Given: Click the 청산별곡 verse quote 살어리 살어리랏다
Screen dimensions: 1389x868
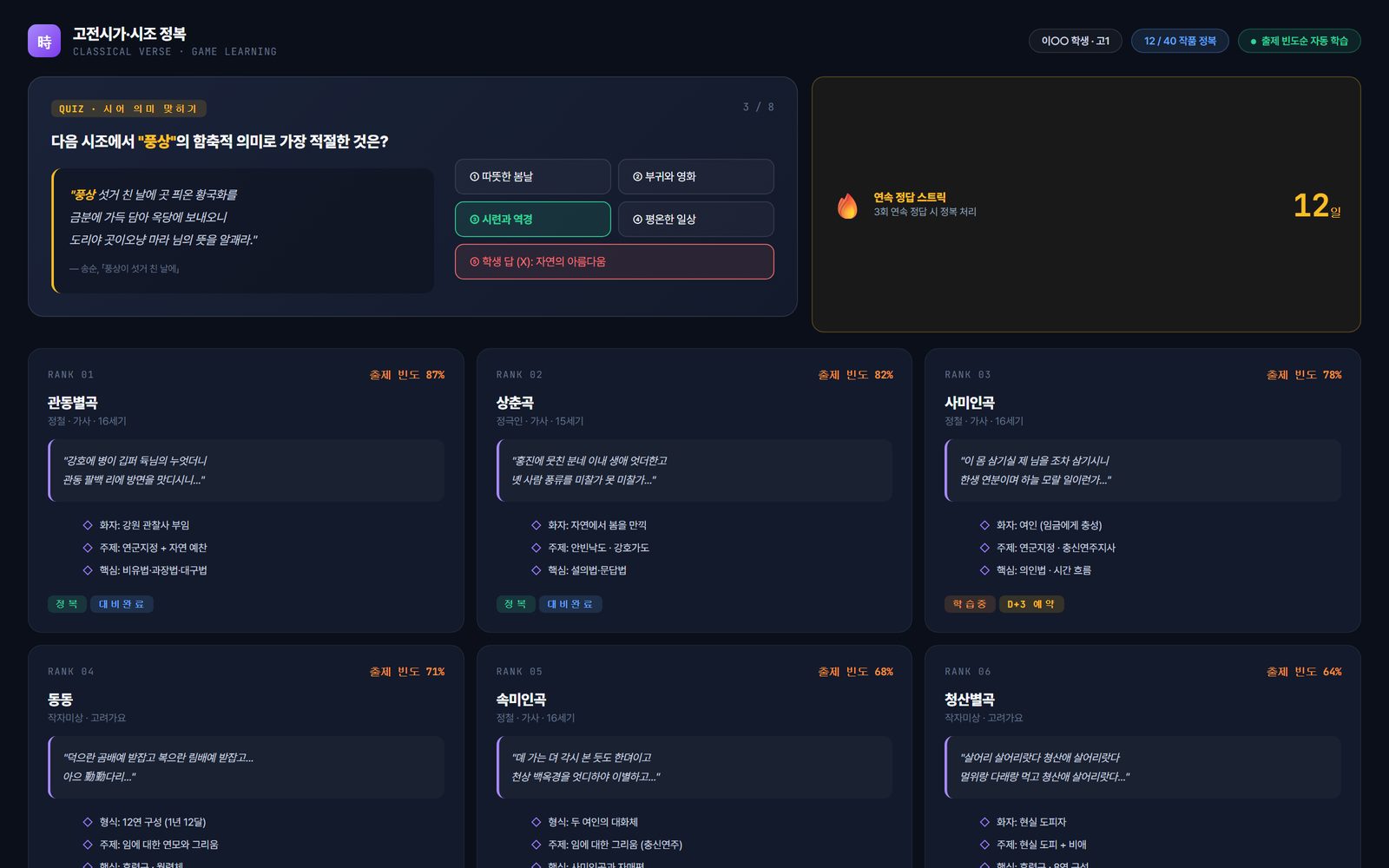Looking at the screenshot, I should 1142,767.
